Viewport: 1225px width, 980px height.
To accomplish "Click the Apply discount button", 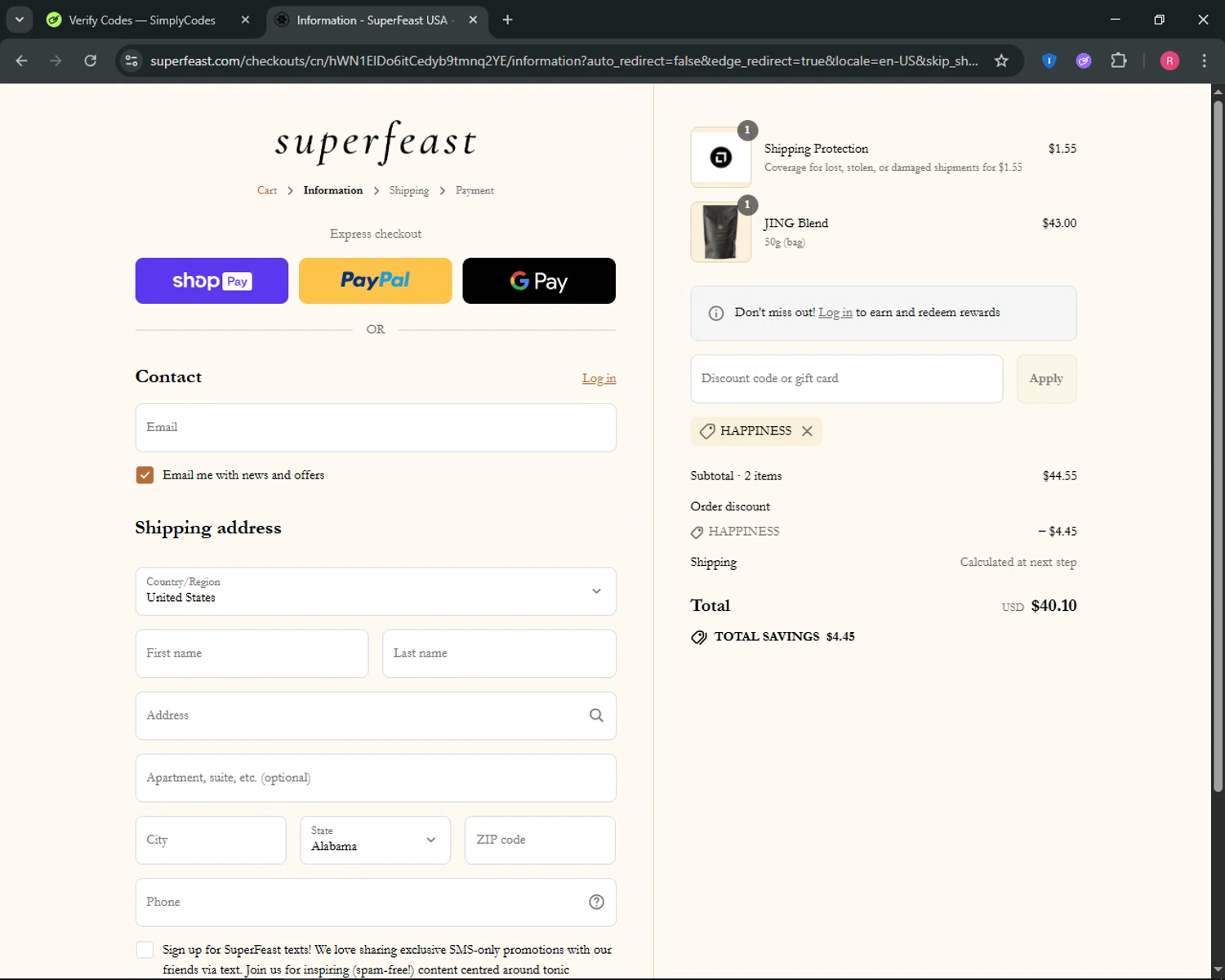I will (x=1046, y=379).
